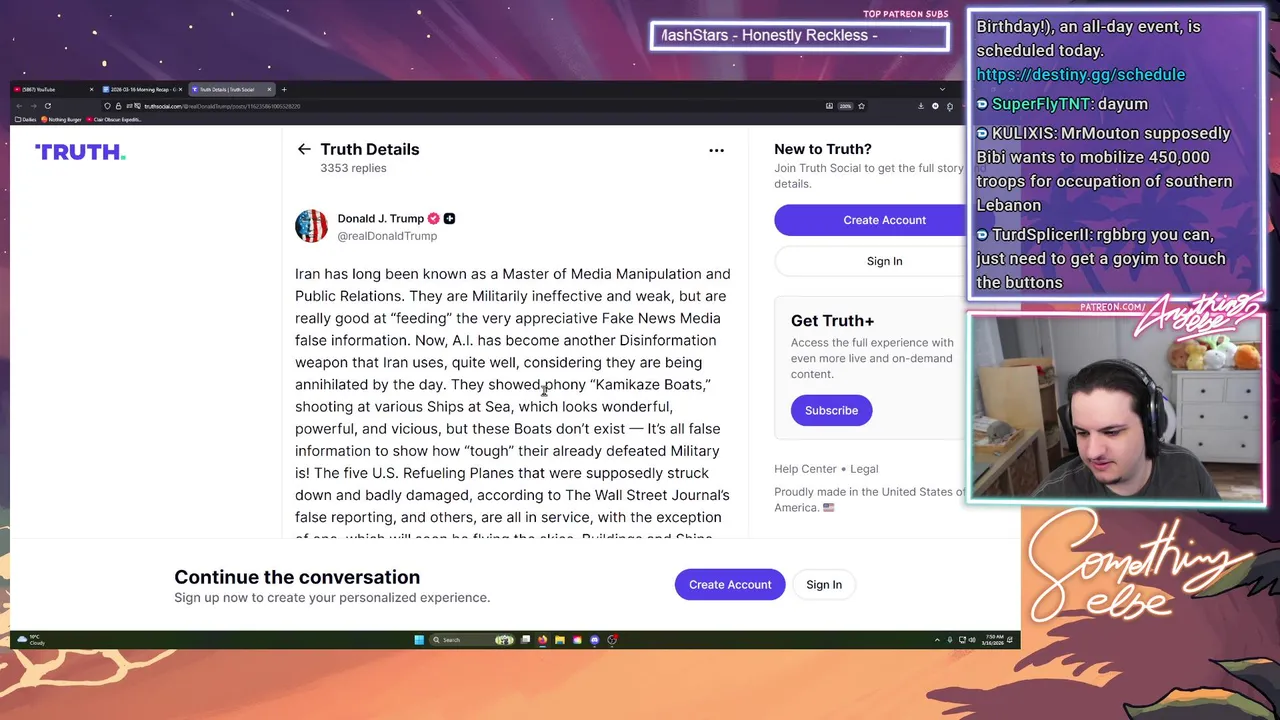Viewport: 1280px width, 720px height.
Task: Open the browser downloads icon
Action: (921, 106)
